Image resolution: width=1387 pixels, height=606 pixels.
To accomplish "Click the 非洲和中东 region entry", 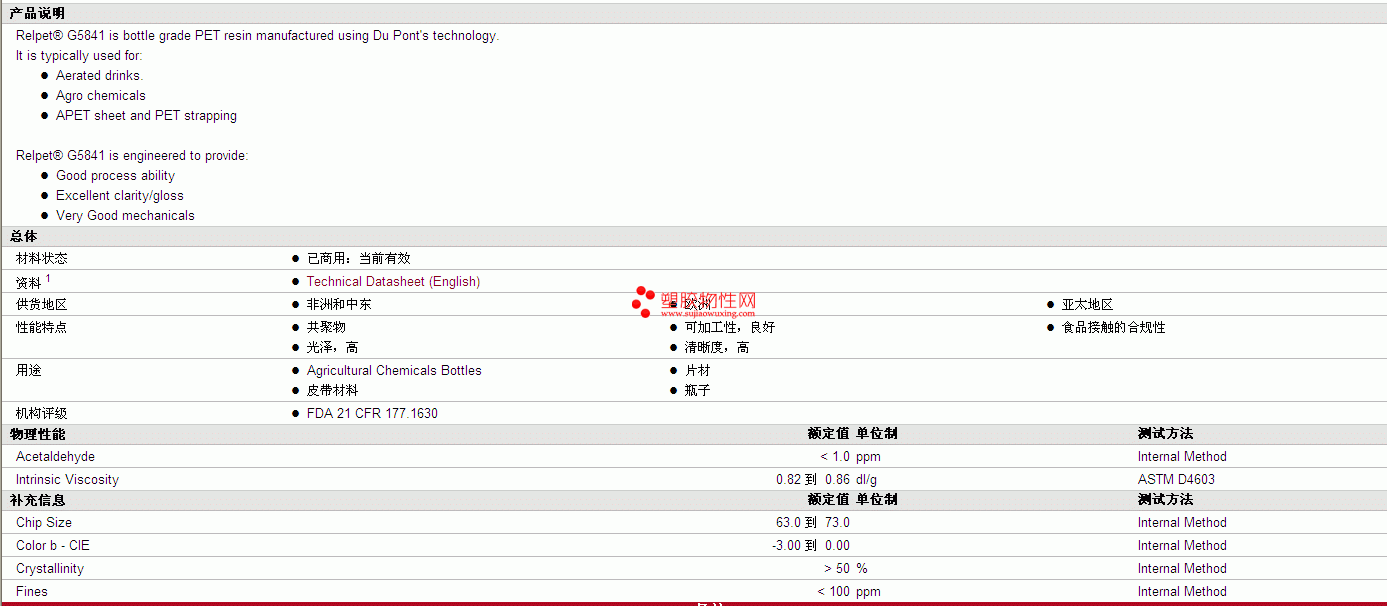I will tap(339, 305).
